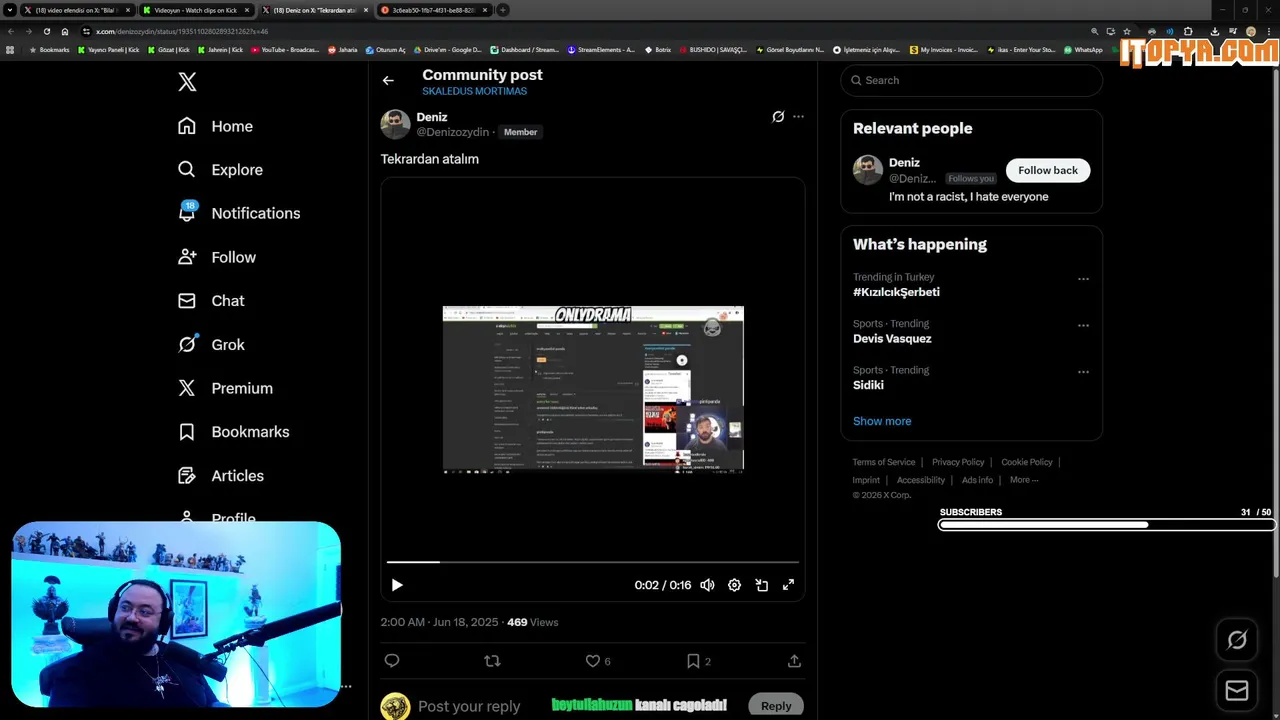Viewport: 1280px width, 720px height.
Task: Click the @Denizozydin handle on the post
Action: pyautogui.click(x=452, y=132)
